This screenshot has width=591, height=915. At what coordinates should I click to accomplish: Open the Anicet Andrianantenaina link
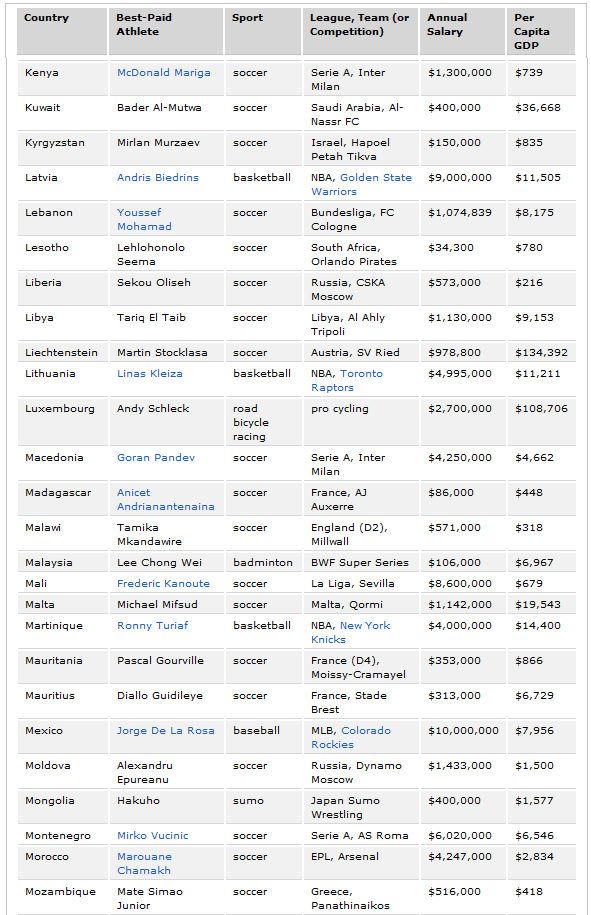[x=165, y=500]
